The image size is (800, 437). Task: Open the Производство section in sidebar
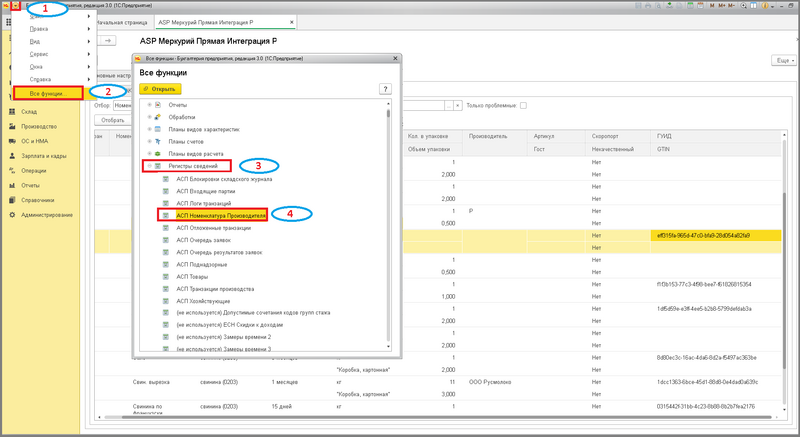click(x=39, y=126)
